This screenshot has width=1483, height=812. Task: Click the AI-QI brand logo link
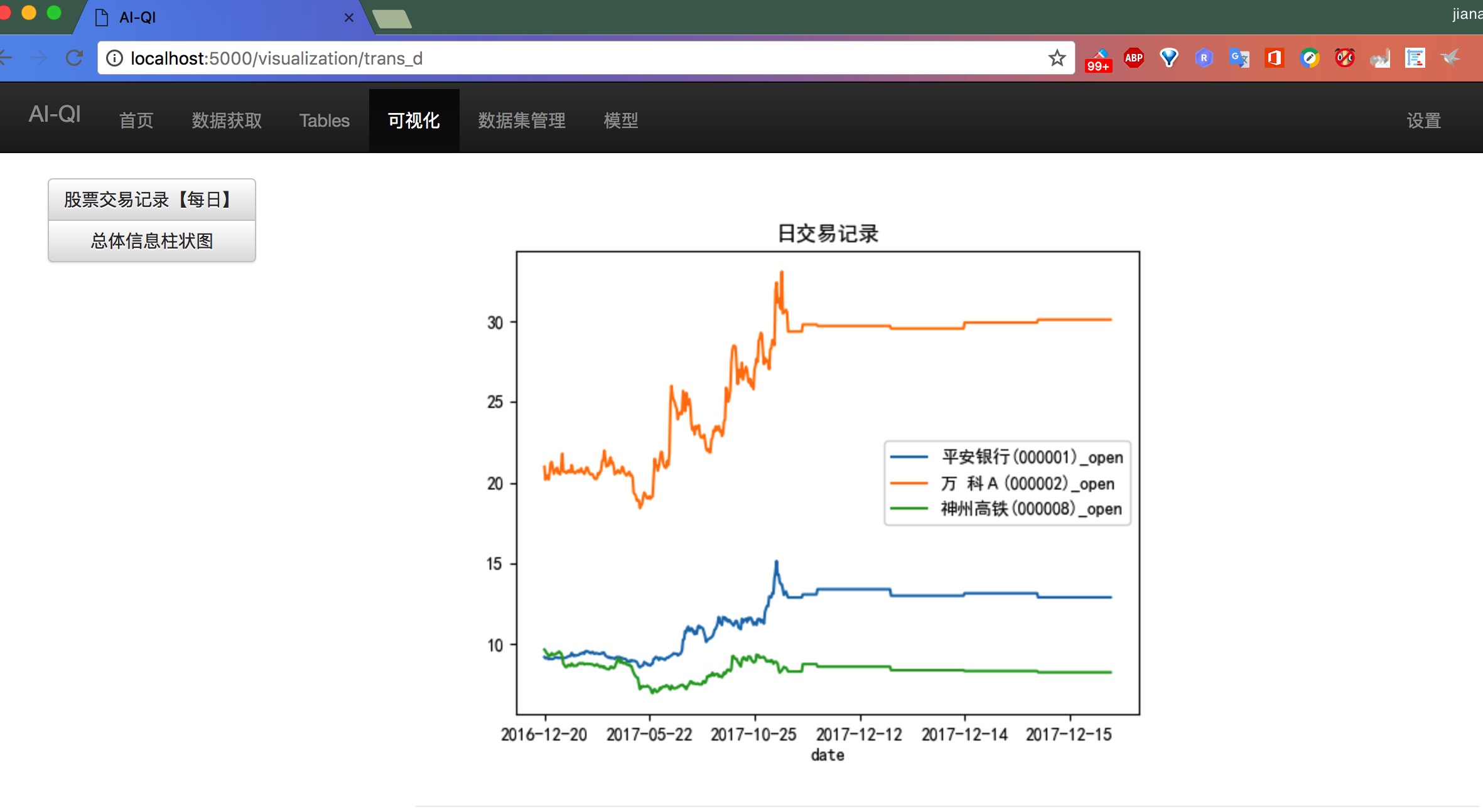click(x=55, y=114)
